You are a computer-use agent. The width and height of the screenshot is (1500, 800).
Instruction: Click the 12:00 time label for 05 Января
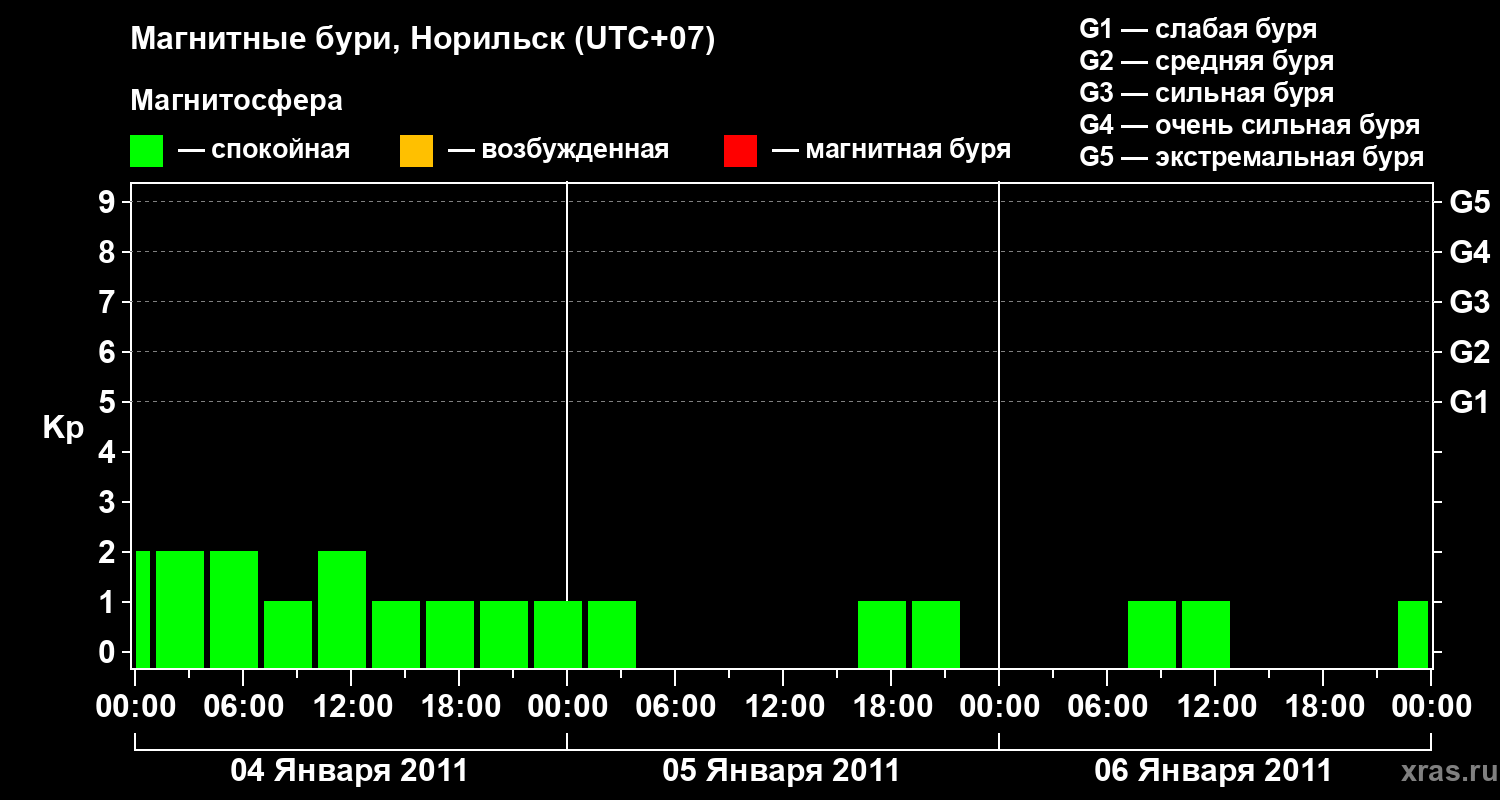point(783,707)
